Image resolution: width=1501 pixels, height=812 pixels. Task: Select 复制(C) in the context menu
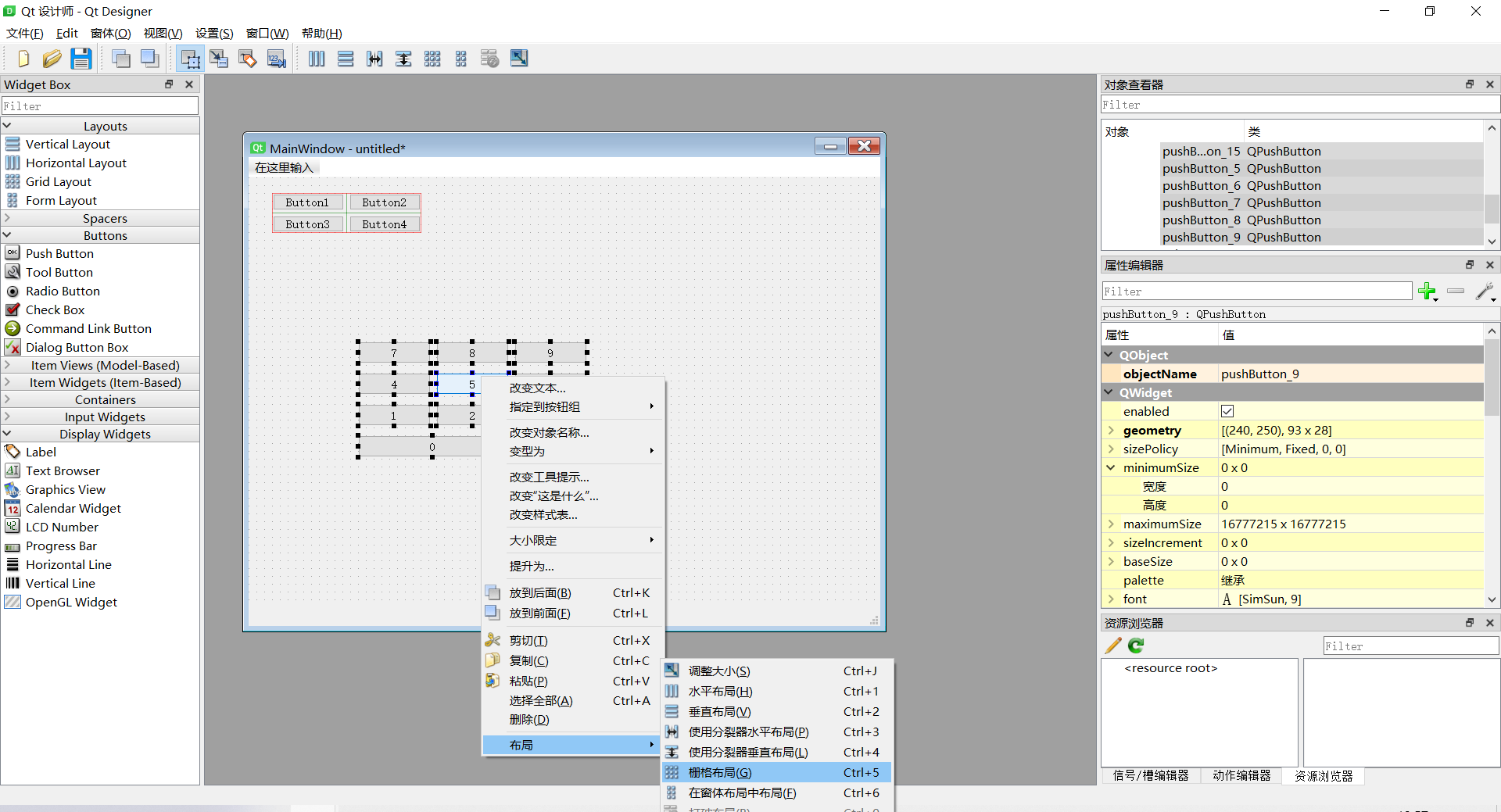pyautogui.click(x=573, y=660)
